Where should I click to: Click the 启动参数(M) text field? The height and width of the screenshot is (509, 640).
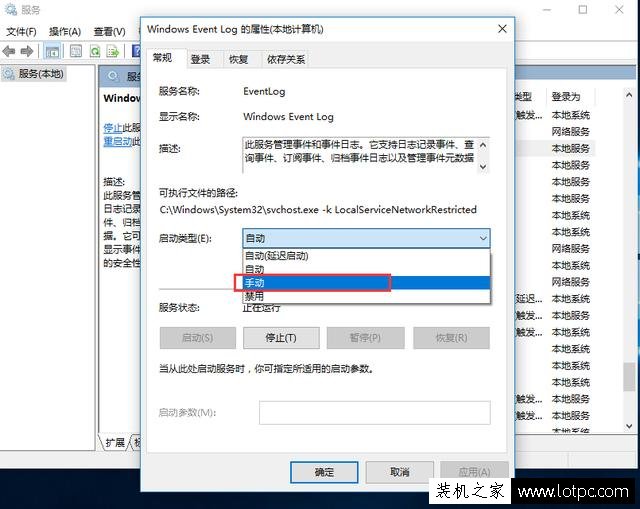[x=375, y=413]
